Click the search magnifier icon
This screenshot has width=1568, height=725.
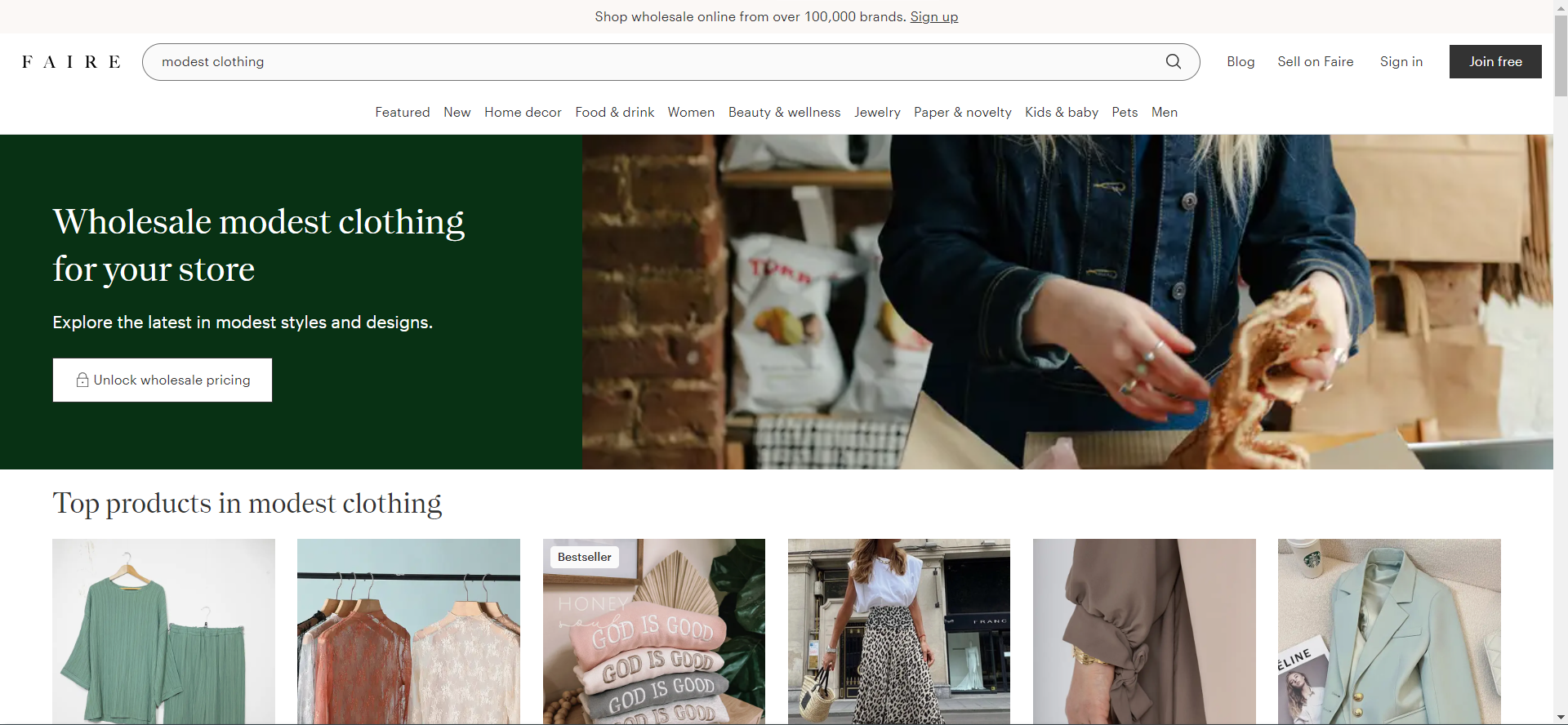[x=1173, y=61]
